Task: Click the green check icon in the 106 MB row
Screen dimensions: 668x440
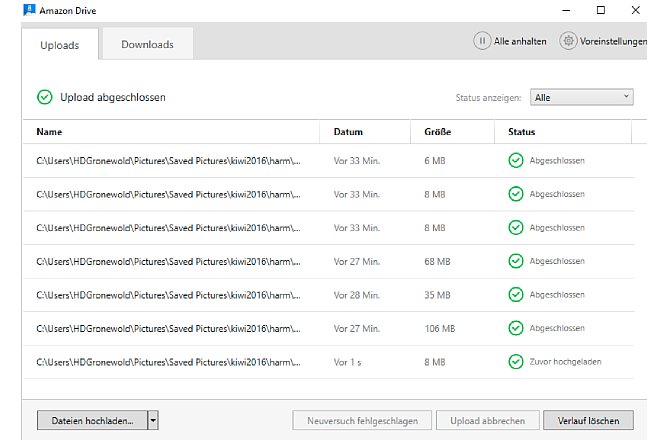Action: coord(516,328)
